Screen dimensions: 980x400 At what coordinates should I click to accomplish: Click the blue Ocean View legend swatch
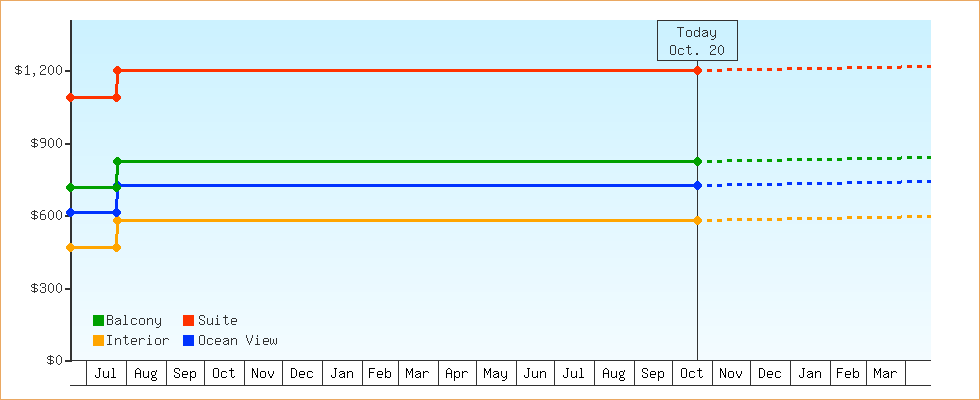click(x=189, y=340)
